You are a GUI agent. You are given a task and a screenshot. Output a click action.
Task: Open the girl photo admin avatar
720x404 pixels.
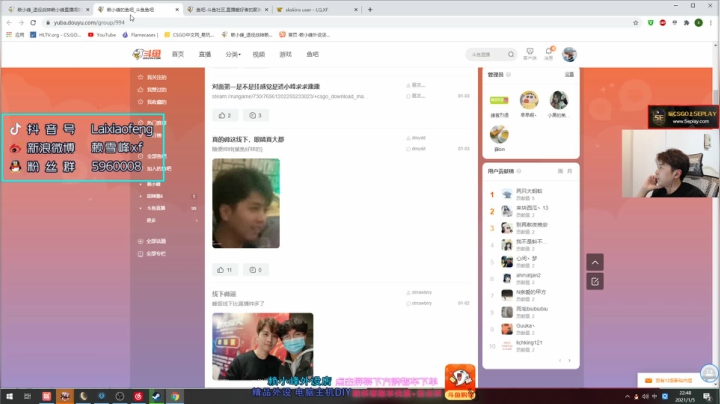coord(558,100)
